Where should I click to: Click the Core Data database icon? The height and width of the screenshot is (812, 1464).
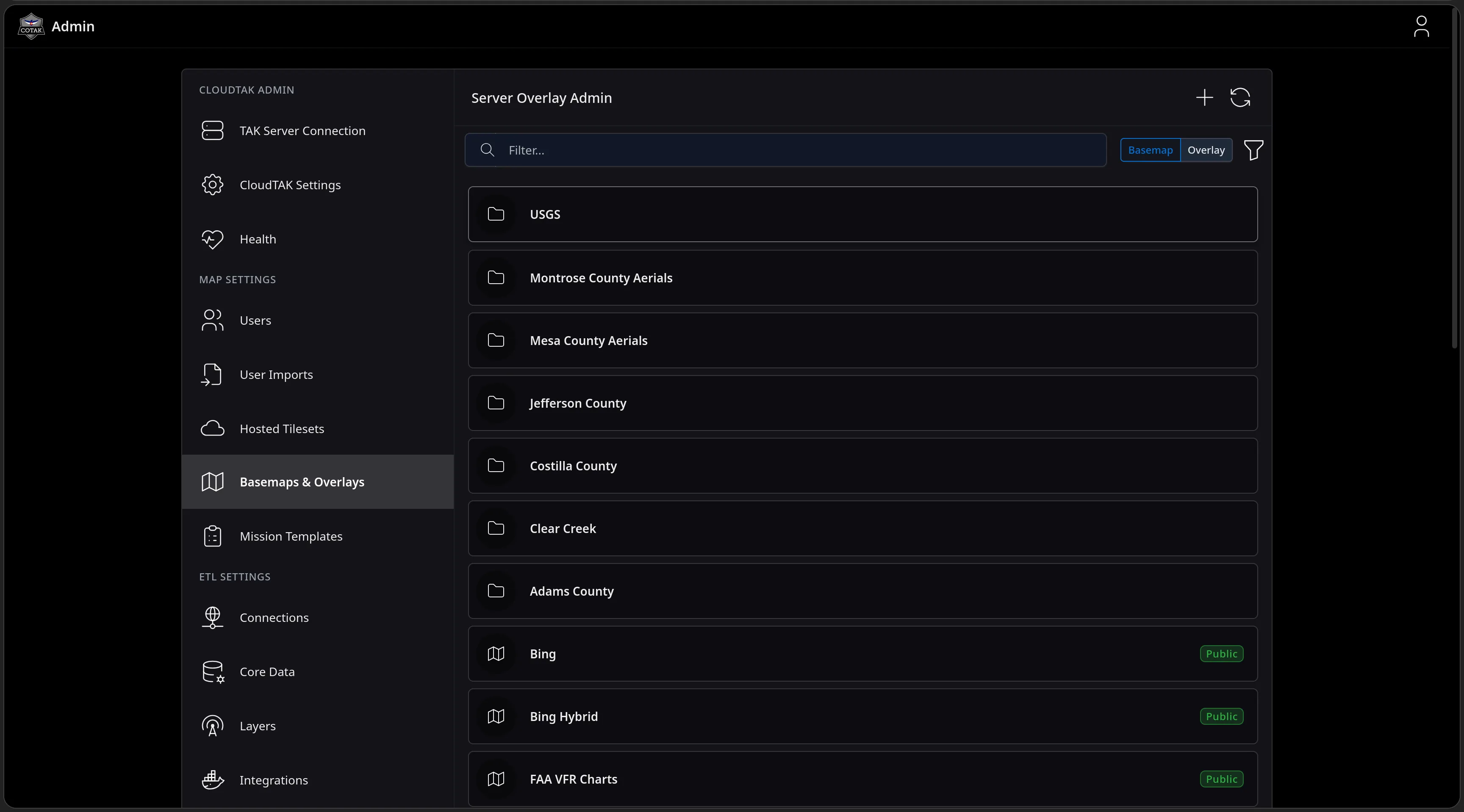pyautogui.click(x=213, y=672)
